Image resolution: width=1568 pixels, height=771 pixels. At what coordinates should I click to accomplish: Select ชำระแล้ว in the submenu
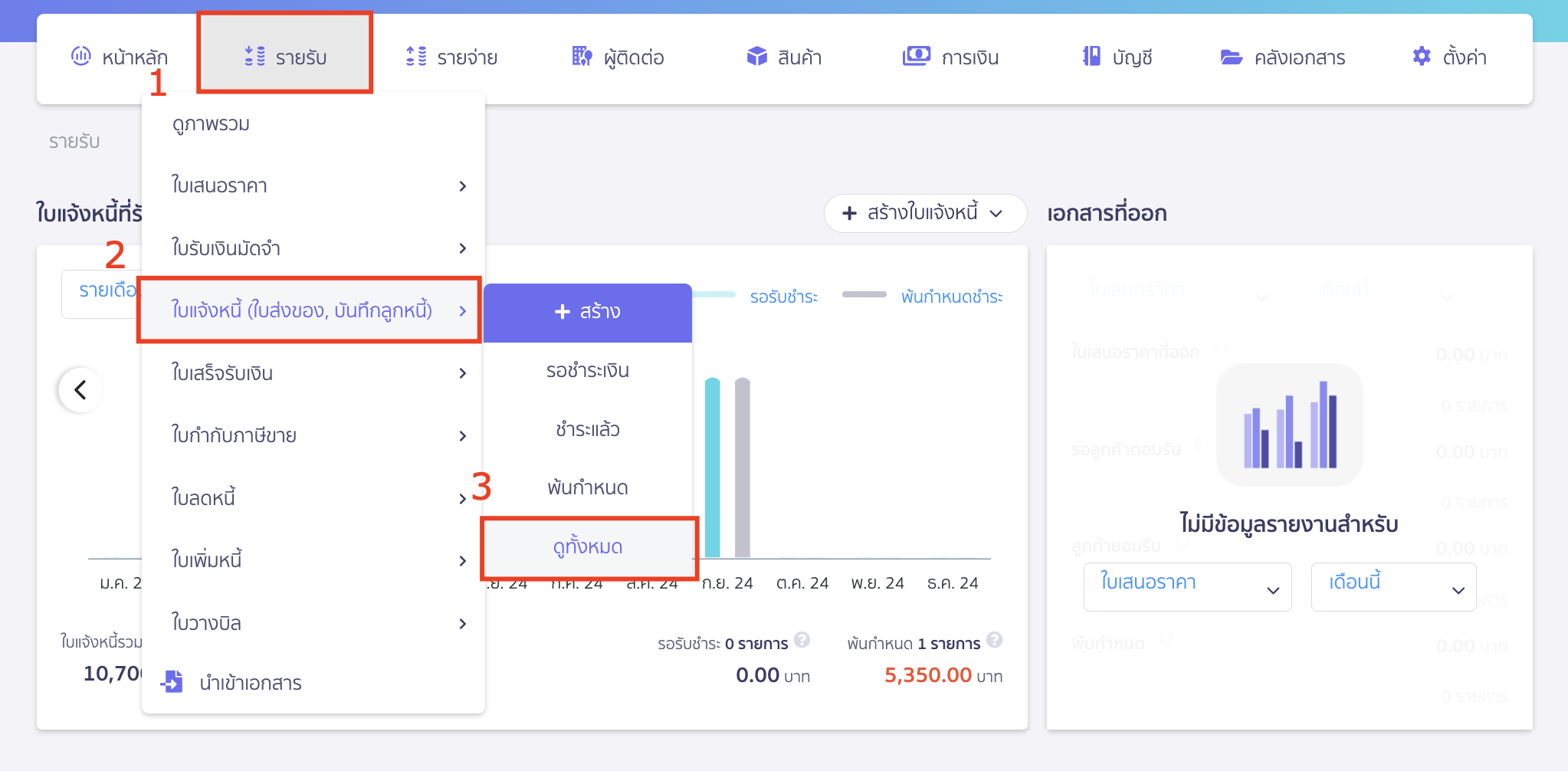click(588, 429)
